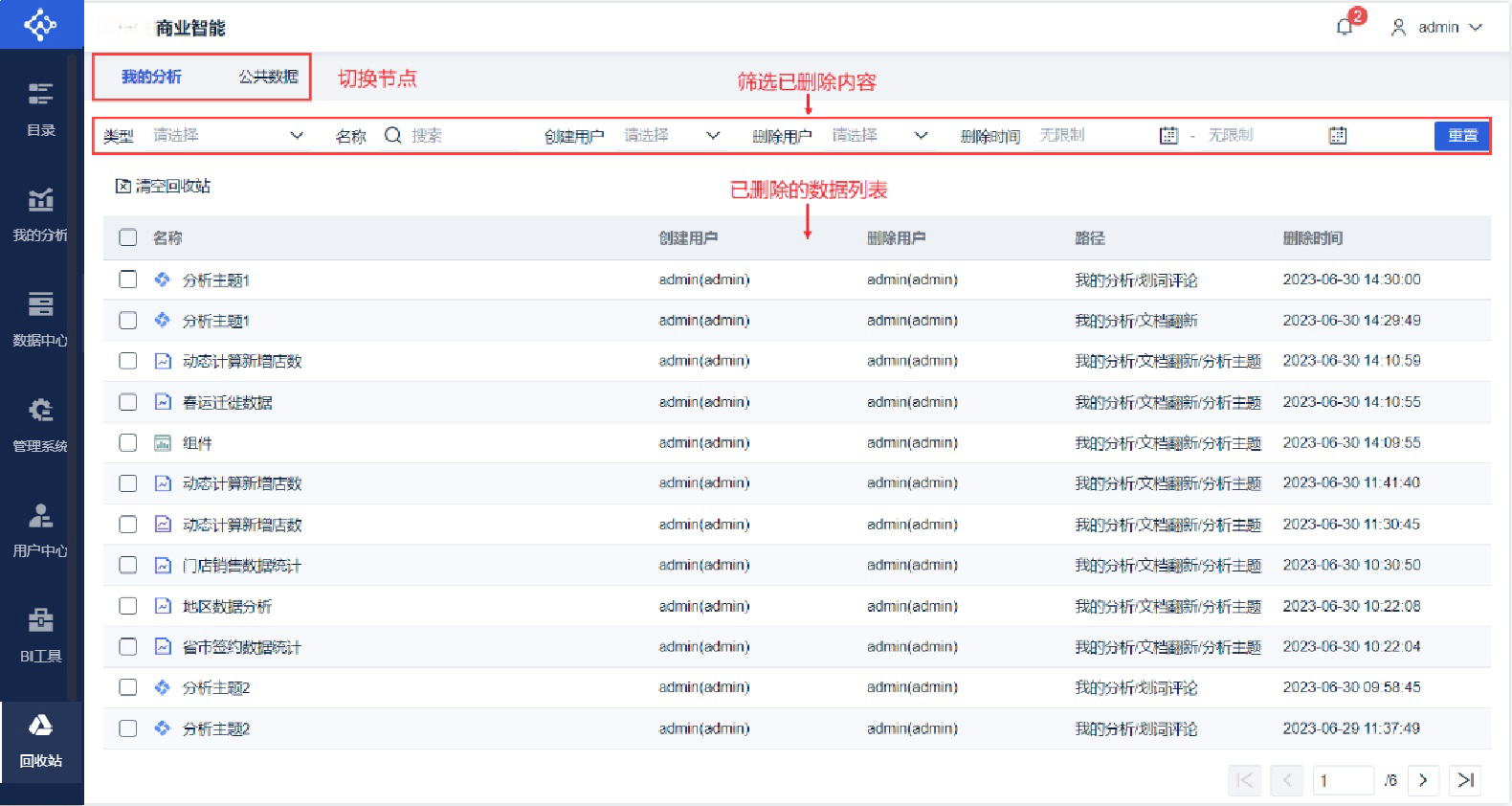Go to the first page
This screenshot has width=1512, height=806.
coord(1244,780)
